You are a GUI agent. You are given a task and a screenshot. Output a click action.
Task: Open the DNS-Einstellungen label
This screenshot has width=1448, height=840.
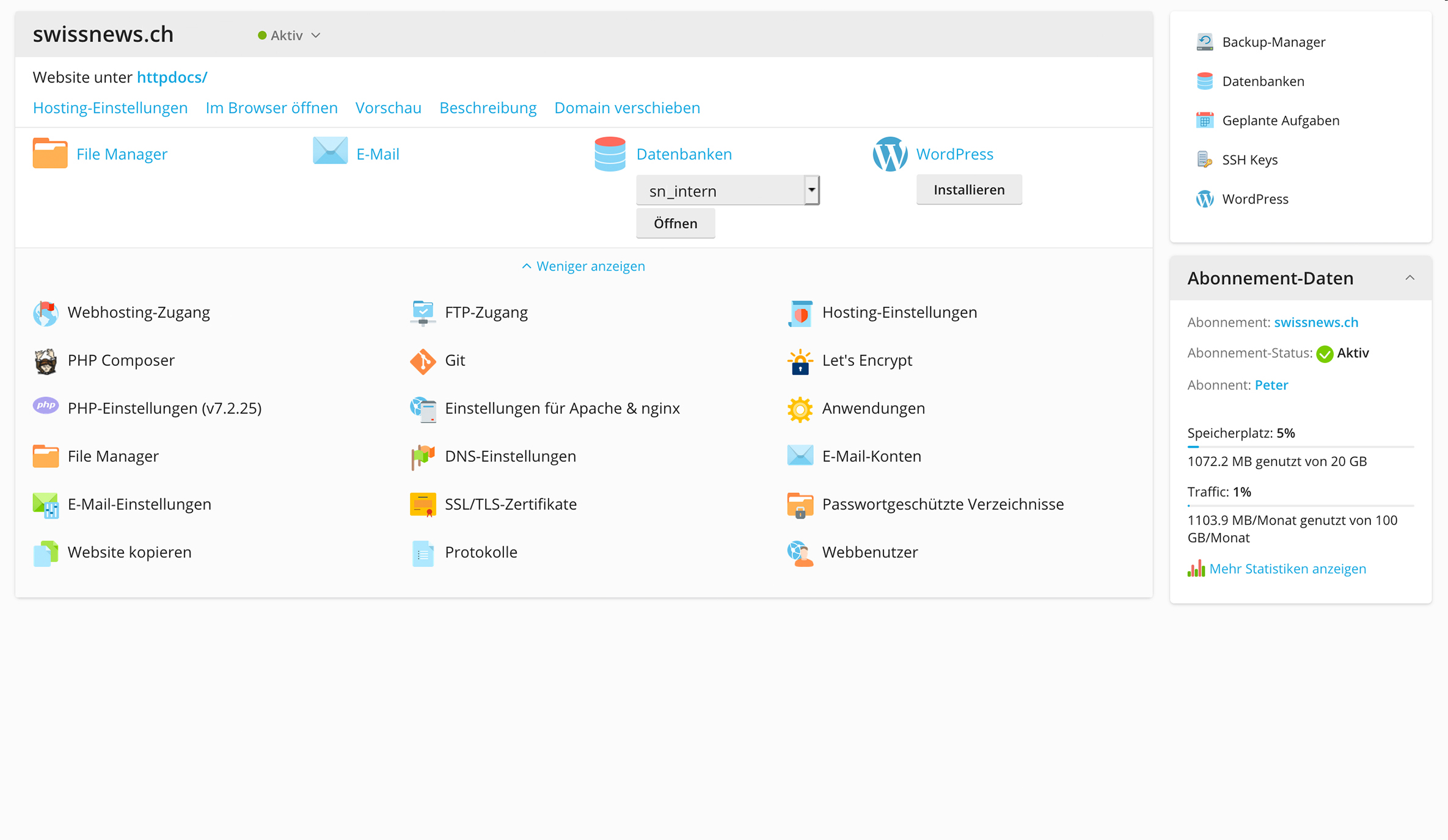[510, 456]
